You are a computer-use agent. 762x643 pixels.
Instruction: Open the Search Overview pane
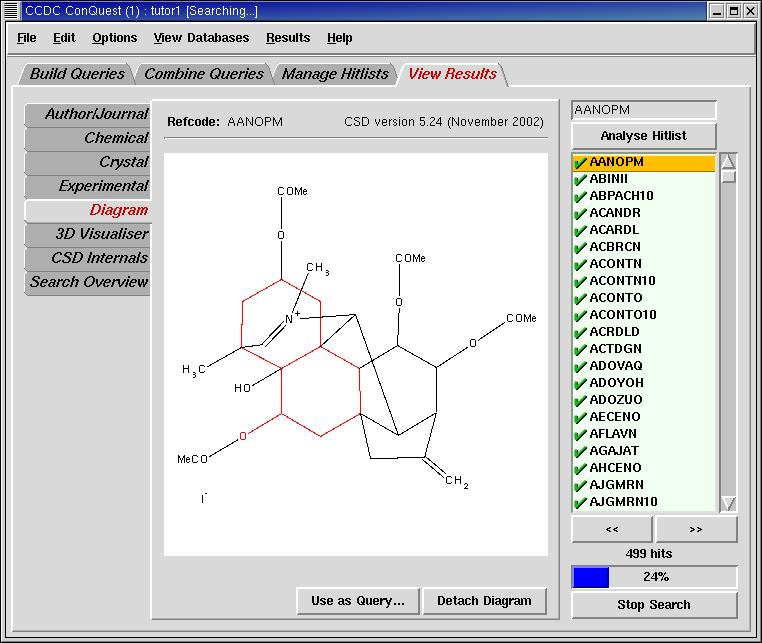tap(88, 282)
